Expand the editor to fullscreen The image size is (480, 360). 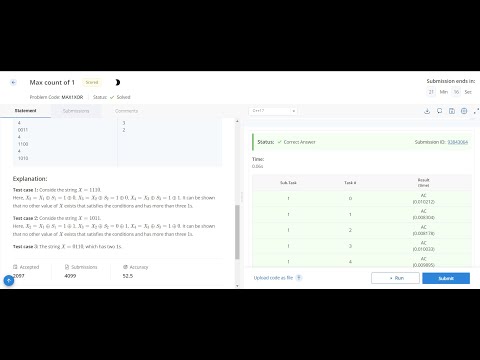[476, 111]
